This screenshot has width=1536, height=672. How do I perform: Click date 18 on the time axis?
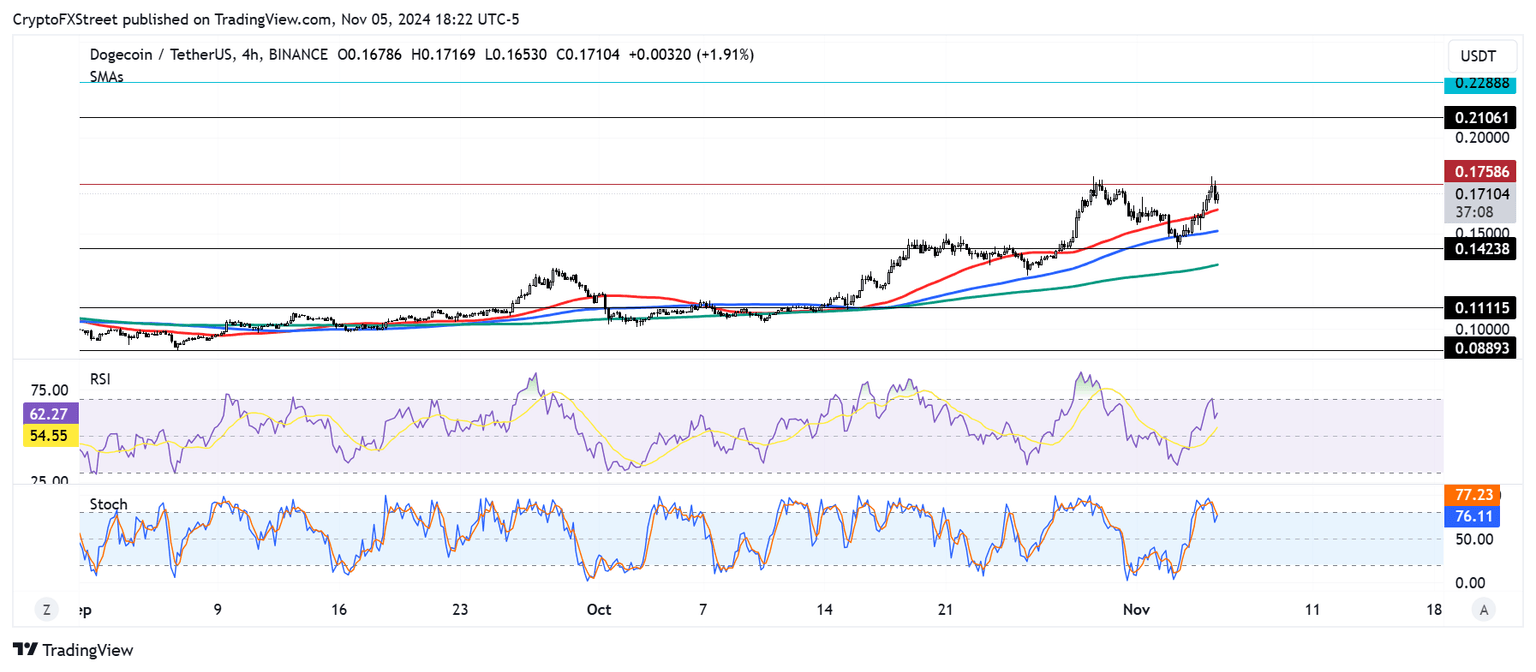[1434, 609]
